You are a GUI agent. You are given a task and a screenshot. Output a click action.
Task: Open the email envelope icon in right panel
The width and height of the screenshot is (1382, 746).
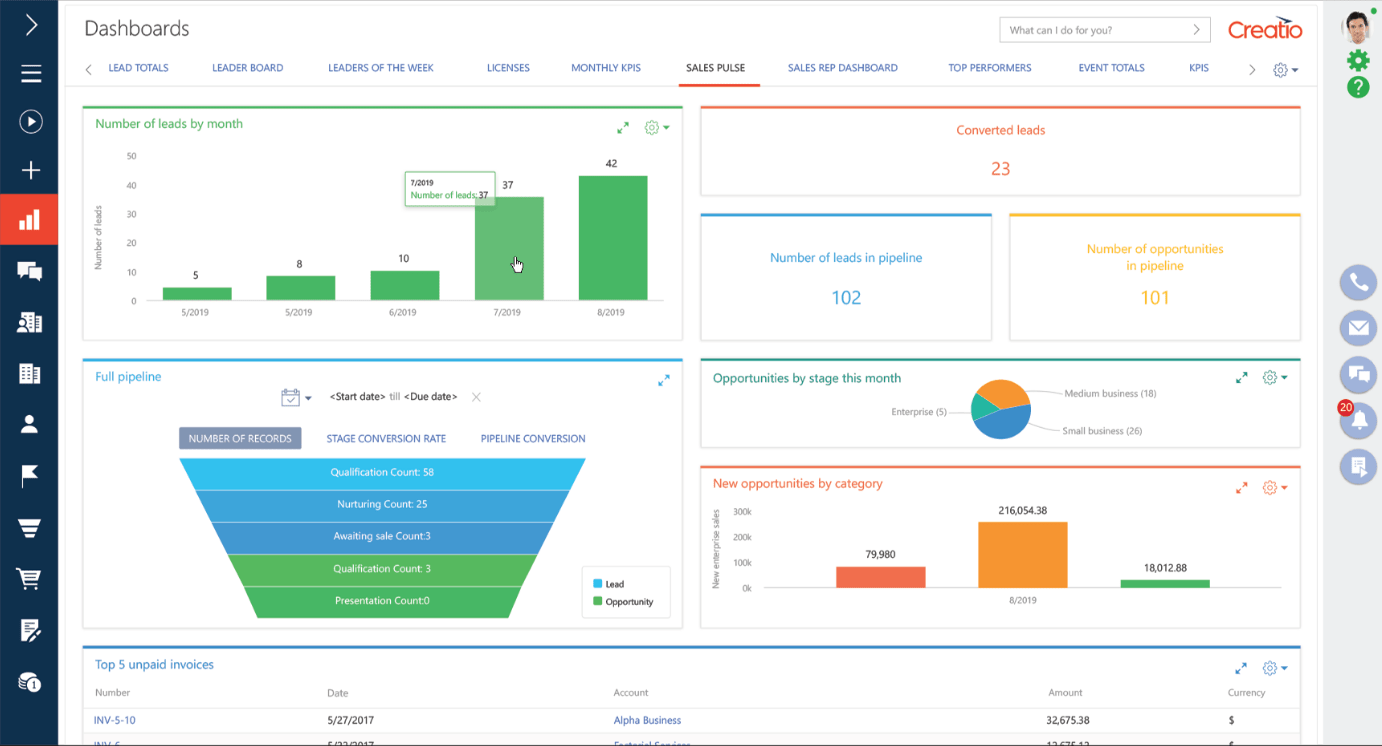[x=1358, y=328]
